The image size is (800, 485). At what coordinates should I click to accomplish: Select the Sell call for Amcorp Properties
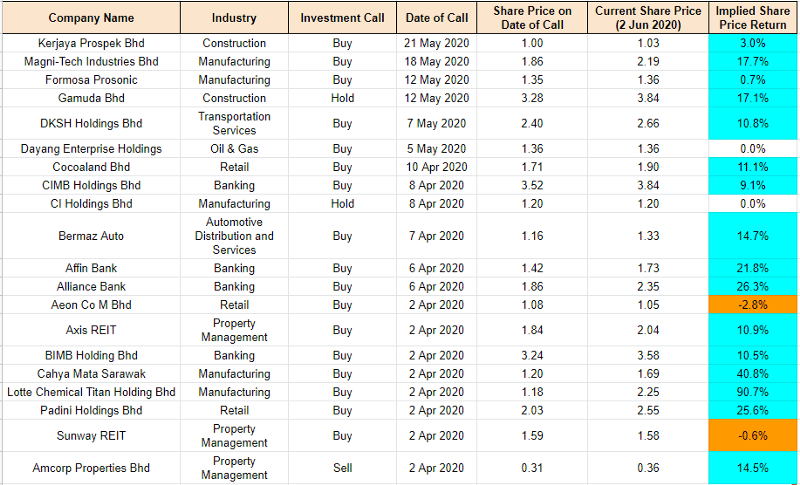click(342, 468)
